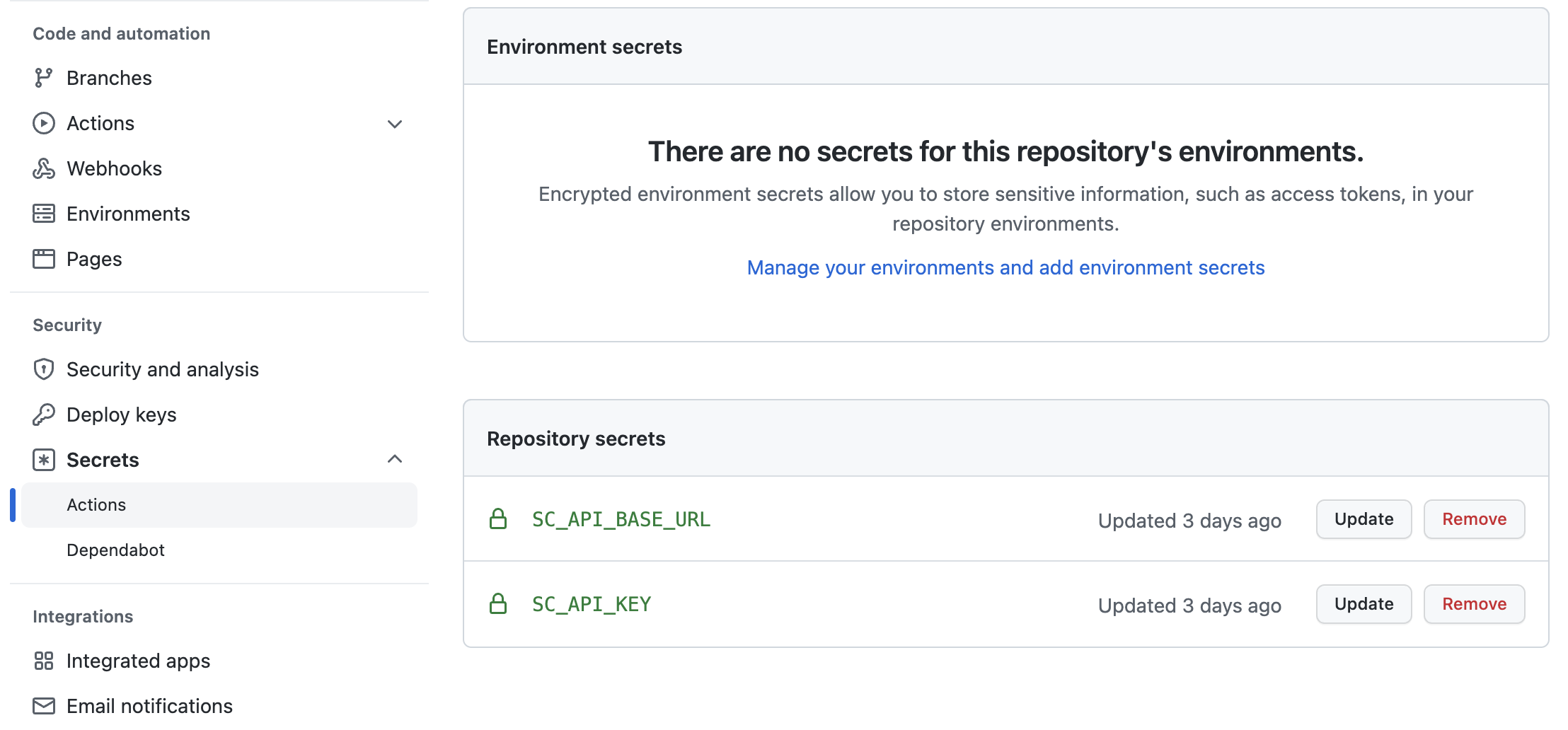
Task: Select Actions under Secrets
Action: click(219, 505)
